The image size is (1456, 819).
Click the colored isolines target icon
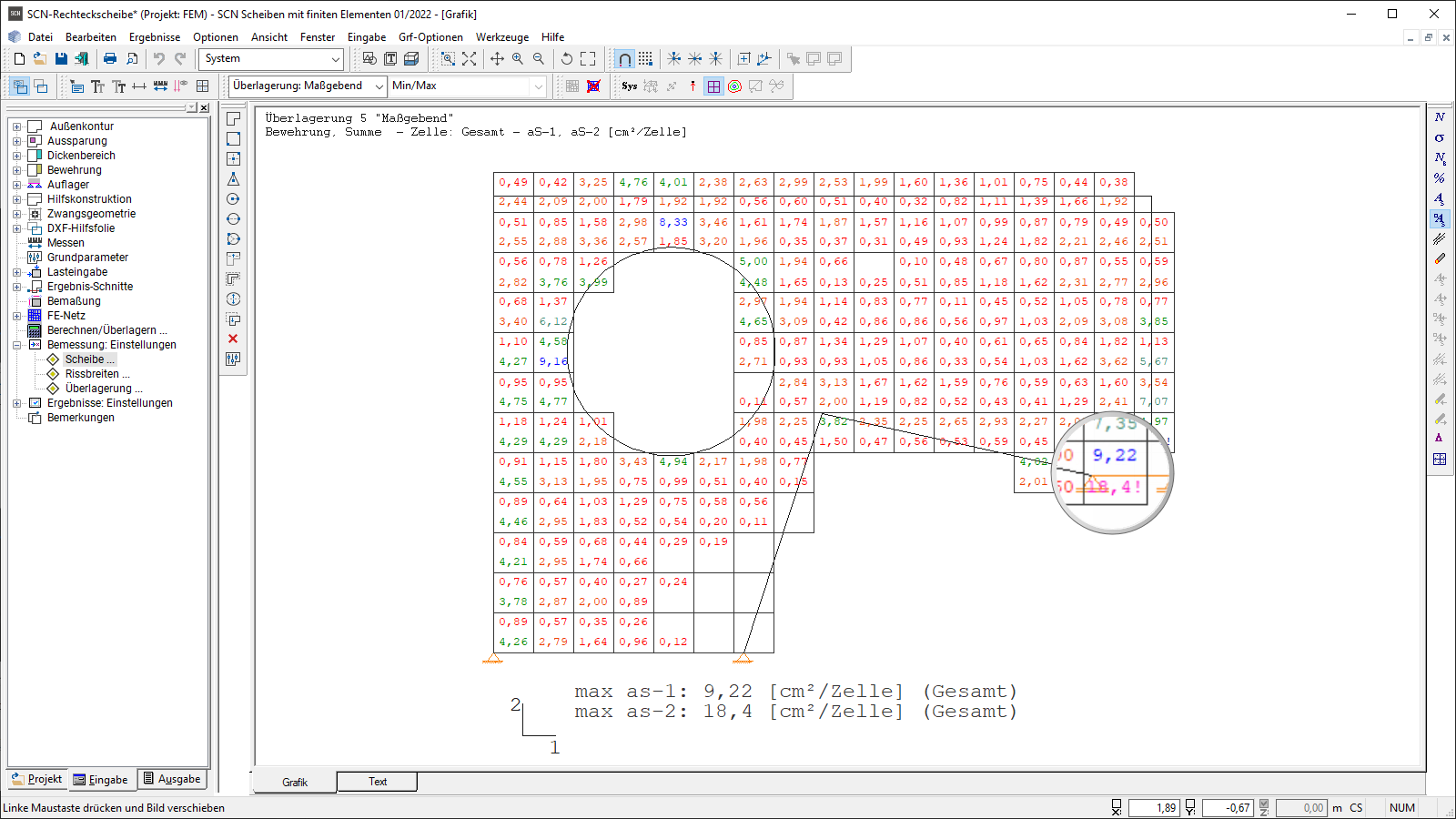[734, 86]
